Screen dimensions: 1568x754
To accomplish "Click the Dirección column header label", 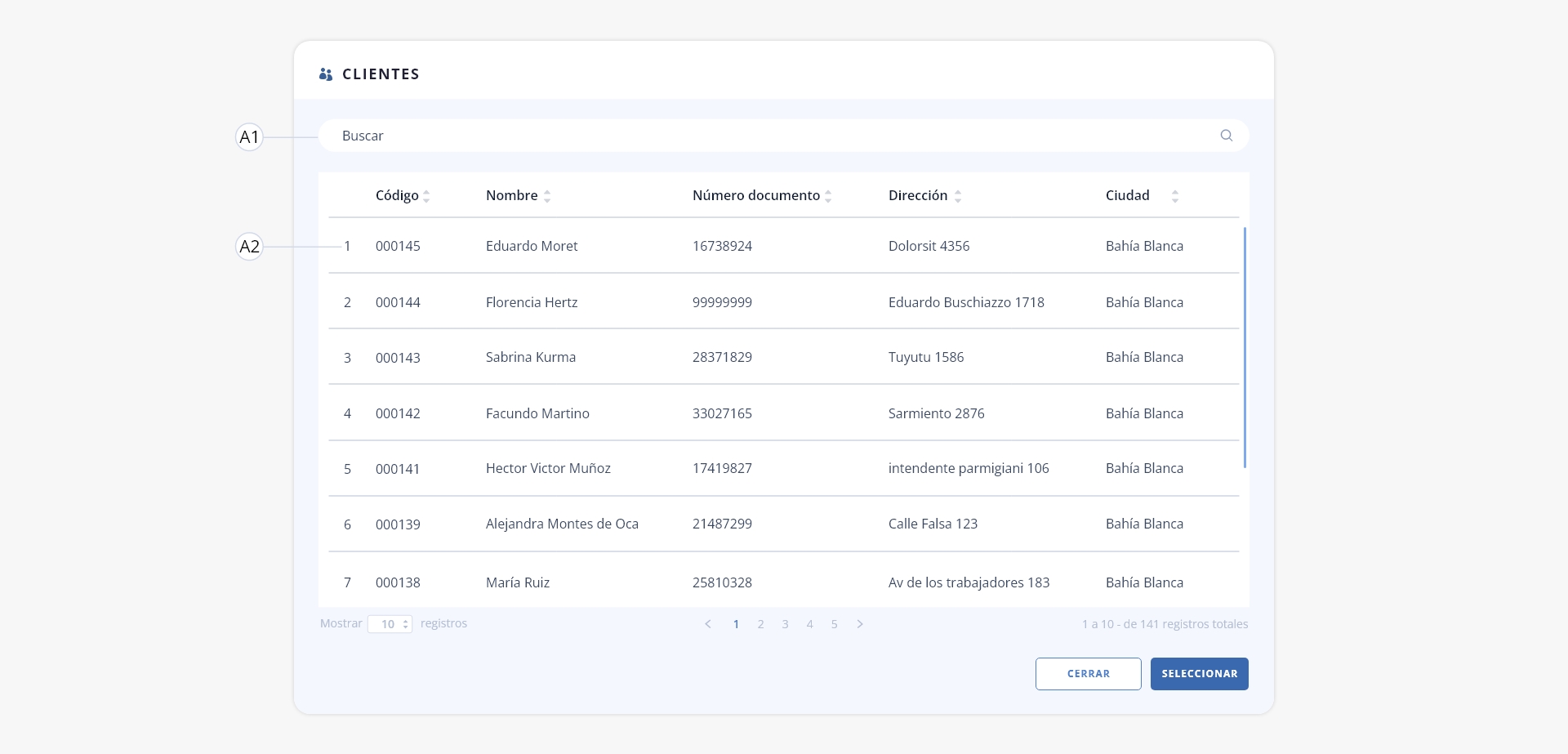I will tap(918, 195).
